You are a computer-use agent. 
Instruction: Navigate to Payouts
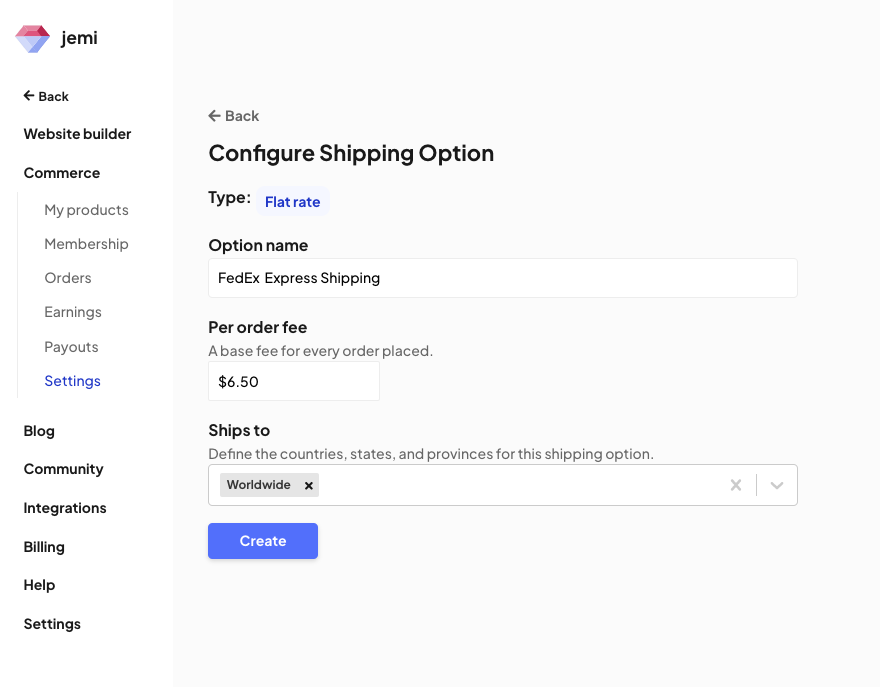click(71, 347)
